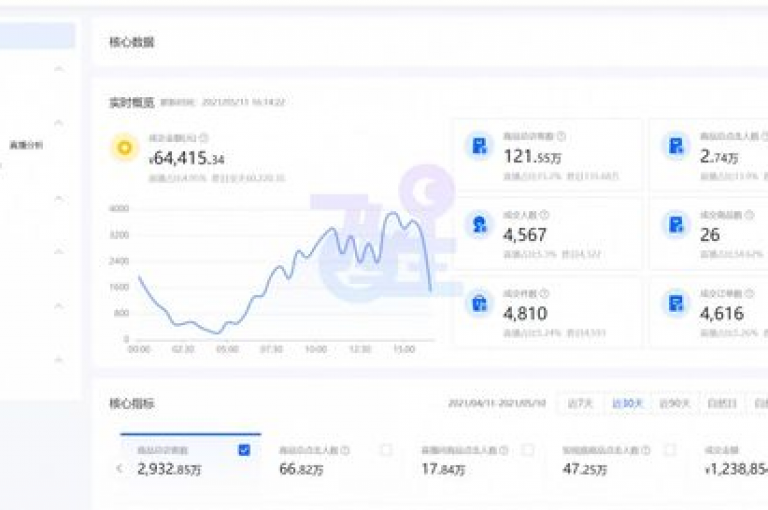Click the blue icon beside the 26 value
Viewport: 768px width, 510px height.
pos(676,224)
